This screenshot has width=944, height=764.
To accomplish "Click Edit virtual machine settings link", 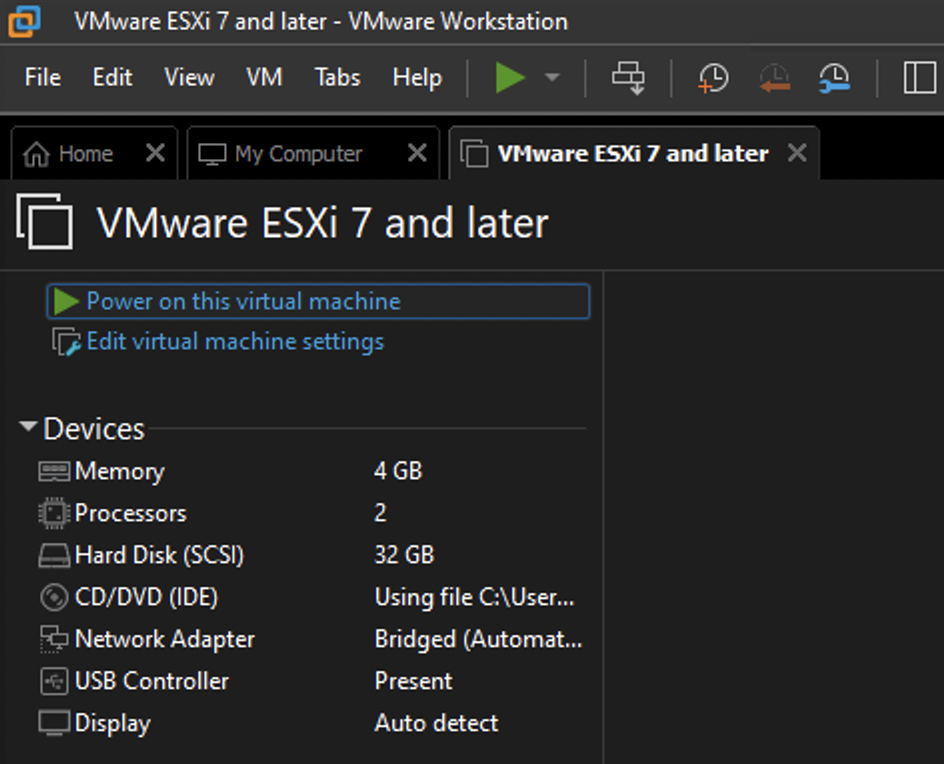I will [x=235, y=341].
